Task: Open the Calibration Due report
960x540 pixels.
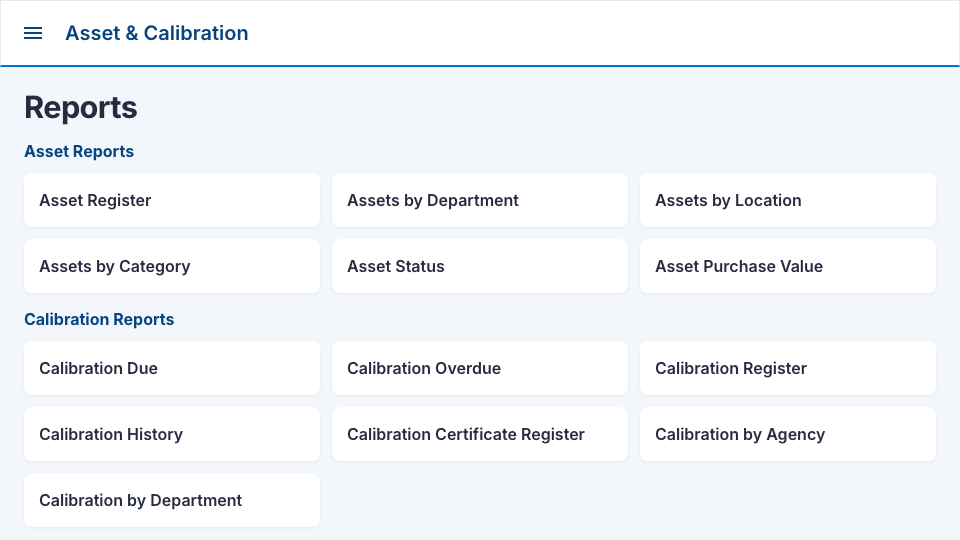Action: pos(172,368)
